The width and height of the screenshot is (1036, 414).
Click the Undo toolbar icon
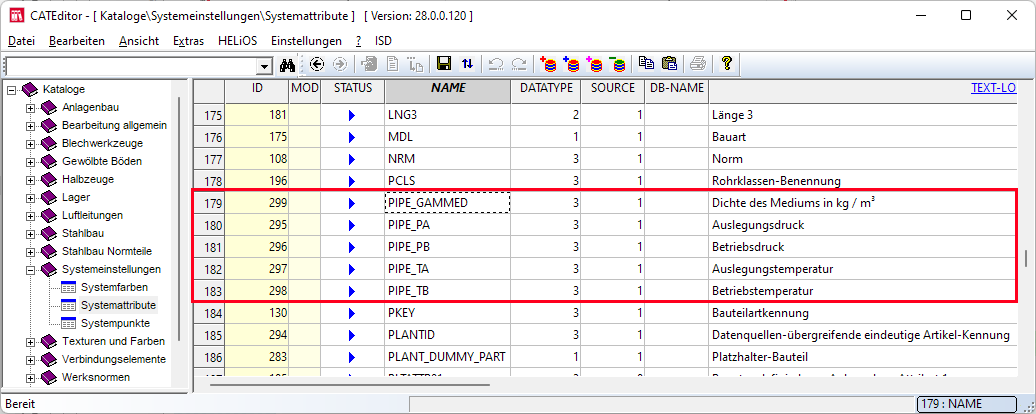[496, 64]
